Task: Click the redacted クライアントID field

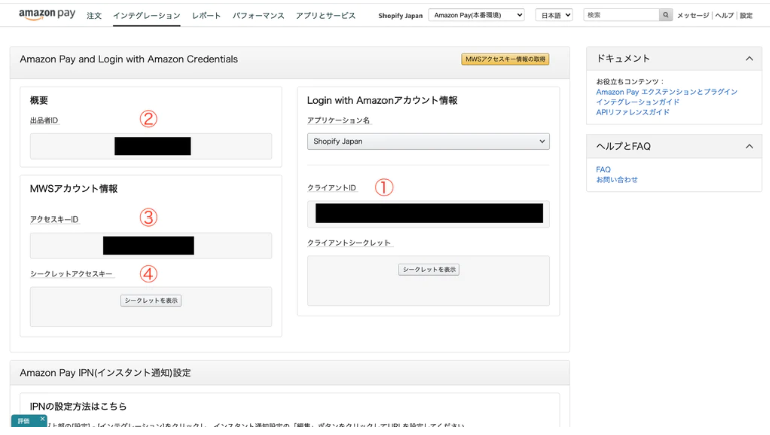Action: pyautogui.click(x=428, y=214)
